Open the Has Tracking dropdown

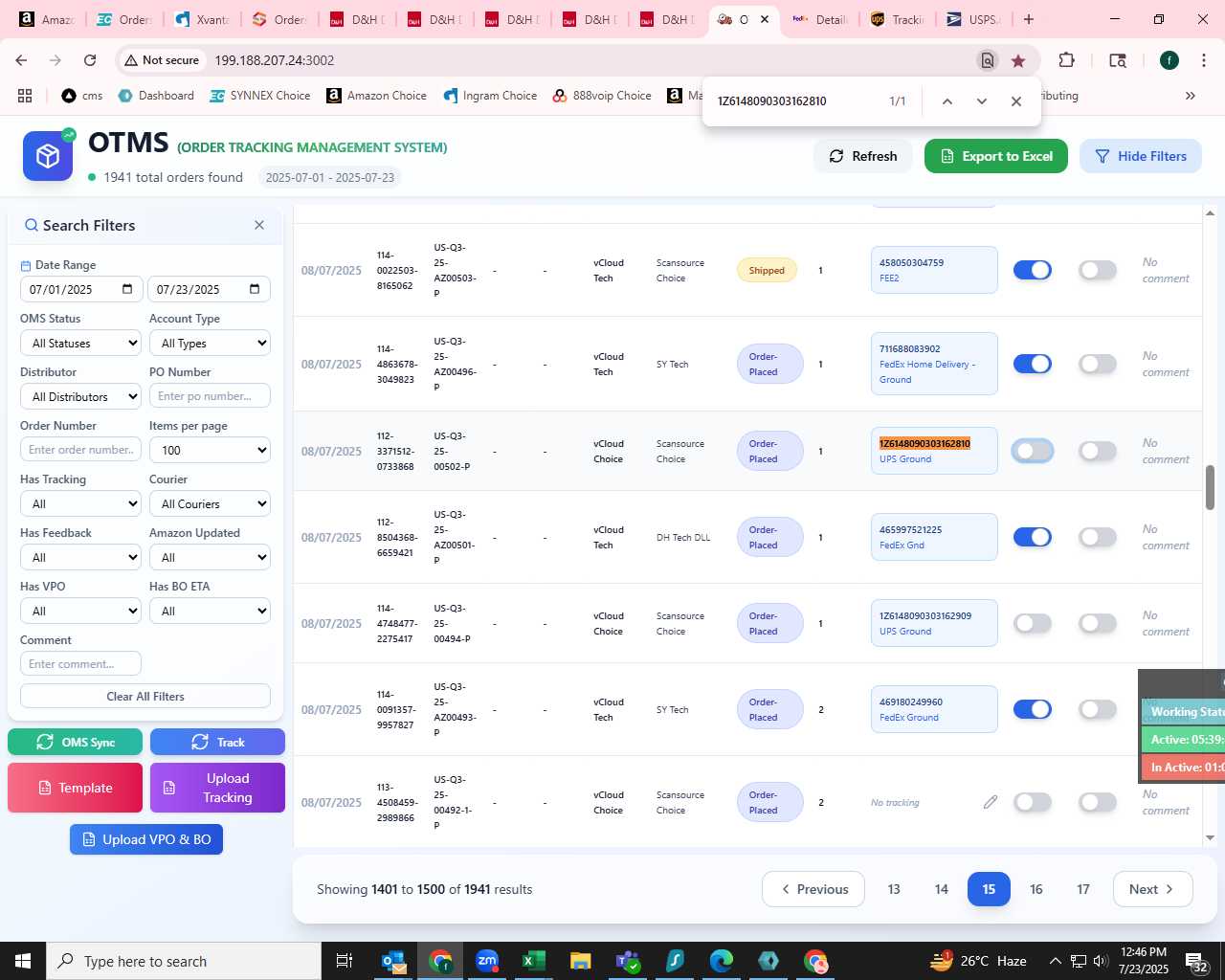[80, 503]
